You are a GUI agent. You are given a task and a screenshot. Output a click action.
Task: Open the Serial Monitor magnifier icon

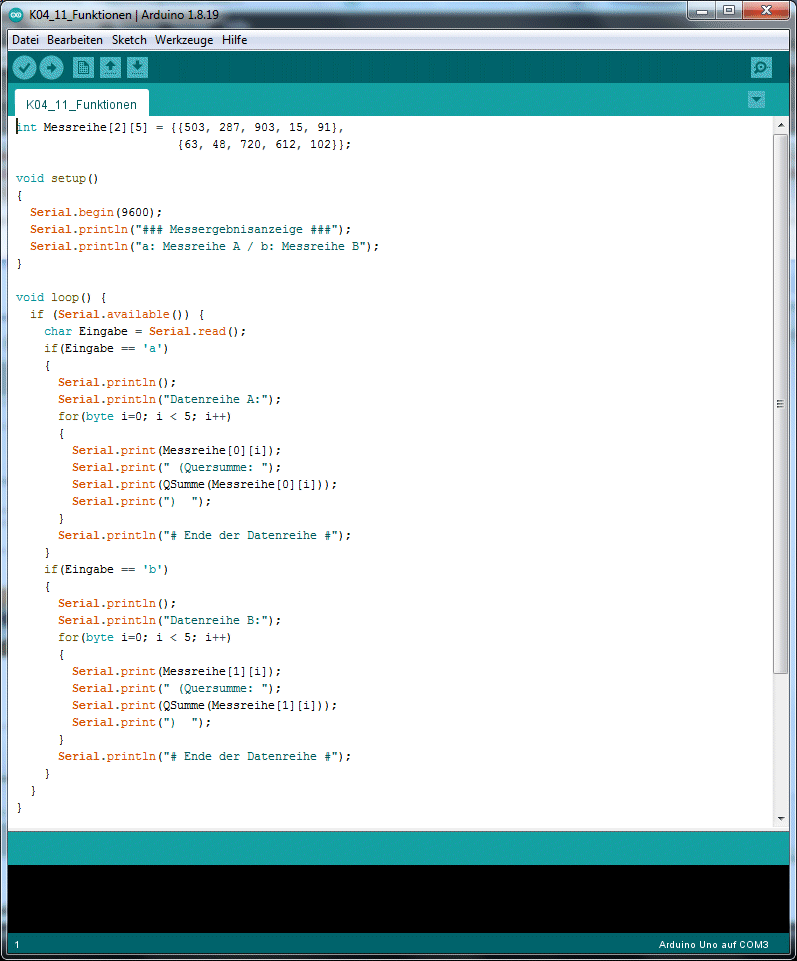click(761, 67)
